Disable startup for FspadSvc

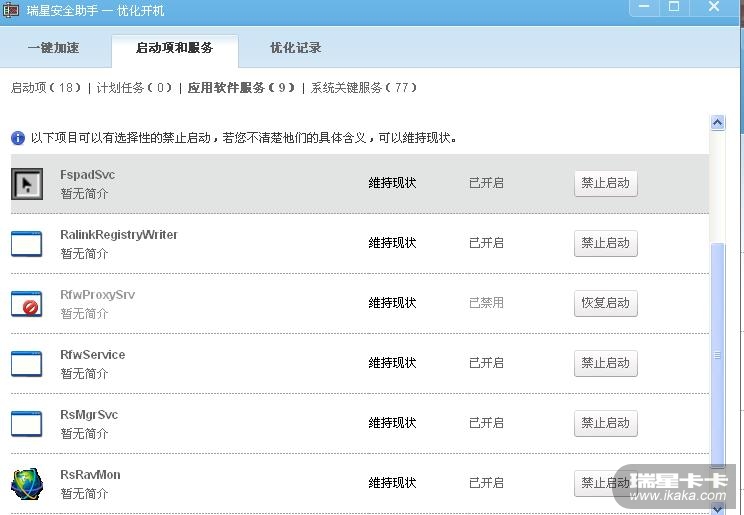[x=605, y=183]
